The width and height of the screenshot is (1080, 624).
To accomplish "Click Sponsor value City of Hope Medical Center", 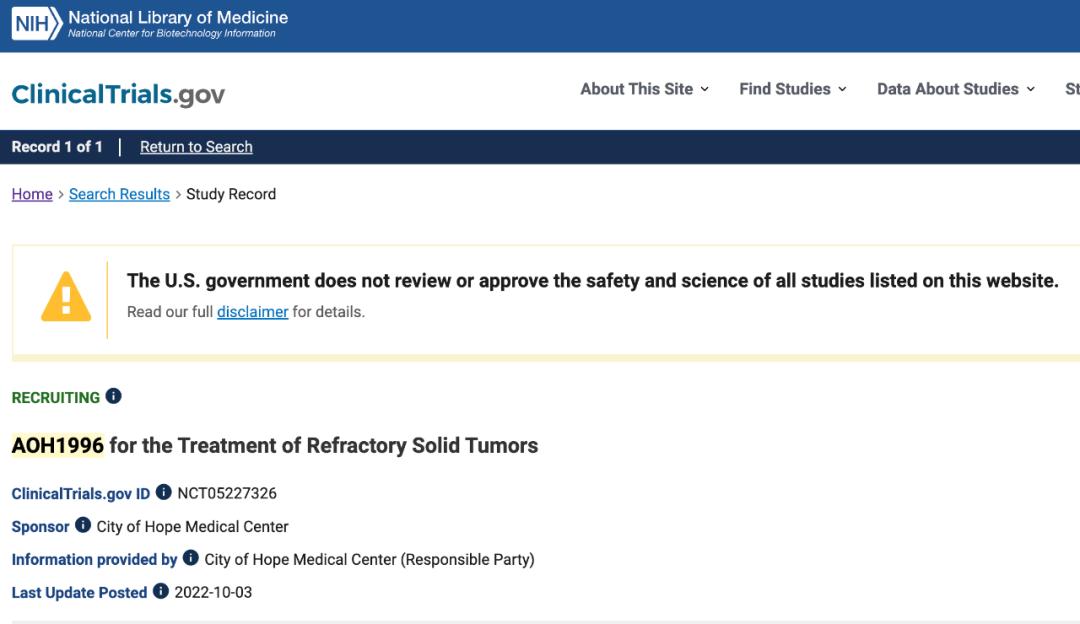I will (x=192, y=526).
